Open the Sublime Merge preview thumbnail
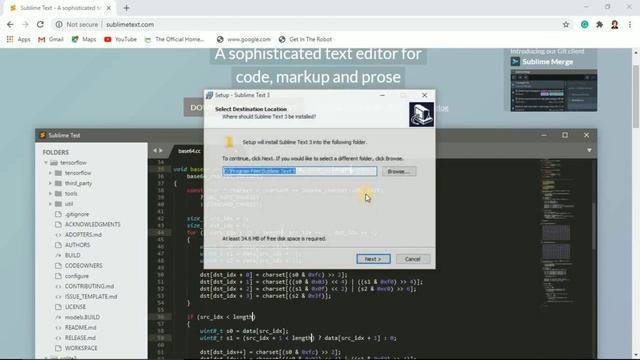This screenshot has width=640, height=360. (553, 90)
